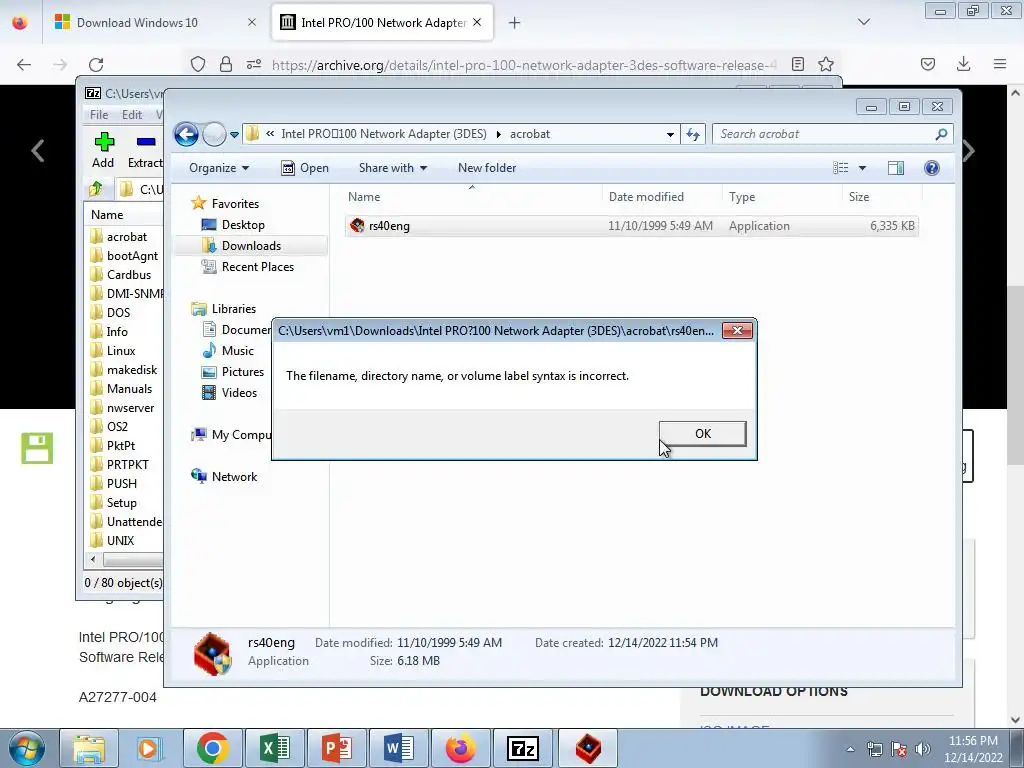Open Excel from the taskbar

tap(274, 748)
